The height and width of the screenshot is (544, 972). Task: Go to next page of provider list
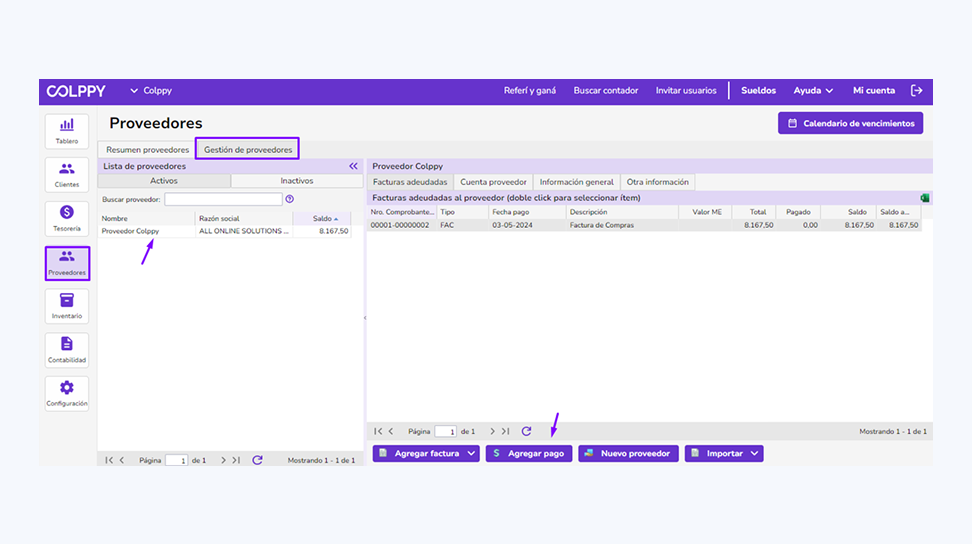click(x=223, y=460)
